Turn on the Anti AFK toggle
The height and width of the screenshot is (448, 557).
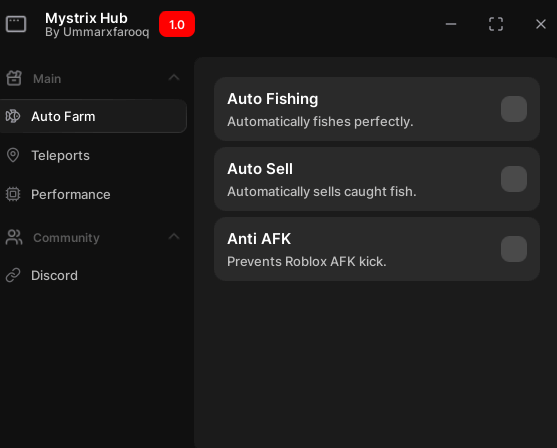click(514, 249)
